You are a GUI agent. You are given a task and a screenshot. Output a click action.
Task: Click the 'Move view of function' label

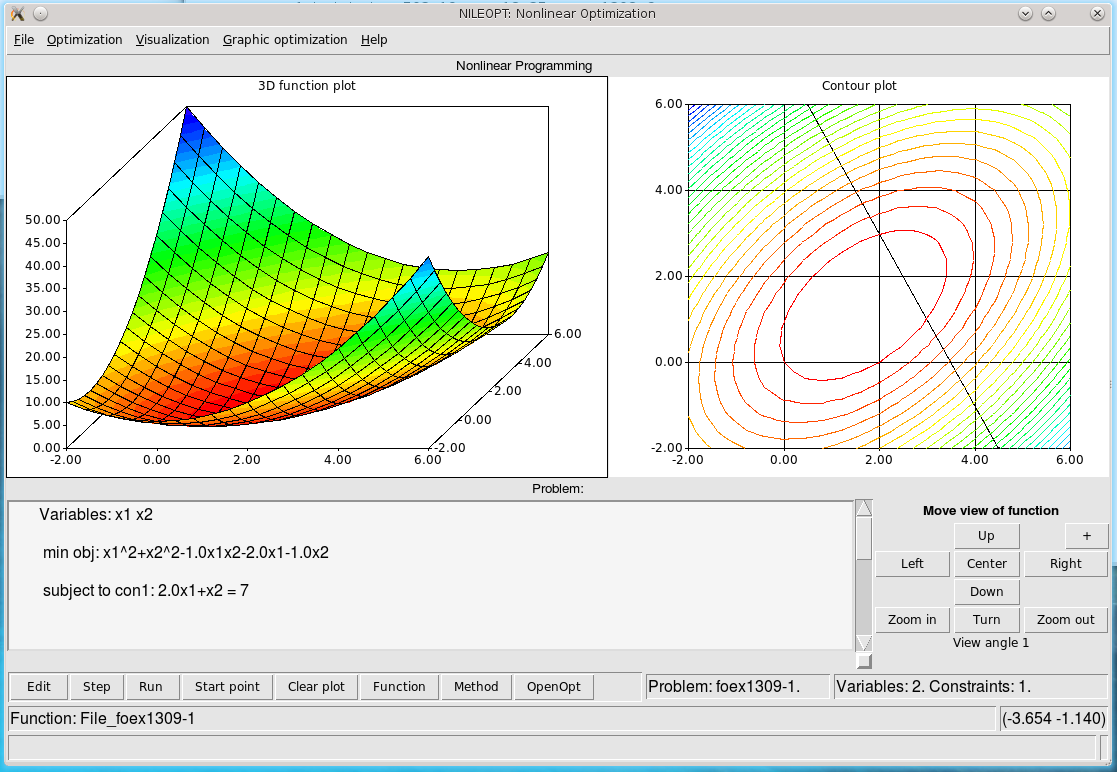pos(991,511)
